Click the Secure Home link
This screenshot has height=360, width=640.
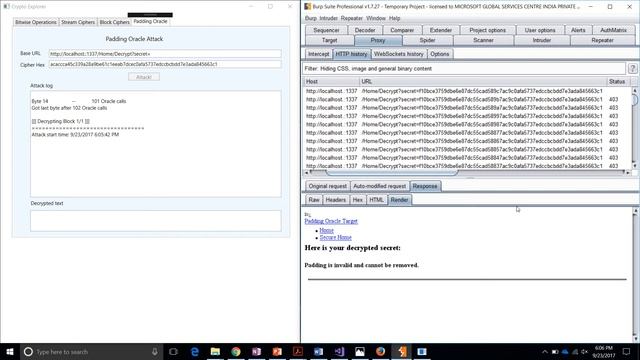(336, 238)
